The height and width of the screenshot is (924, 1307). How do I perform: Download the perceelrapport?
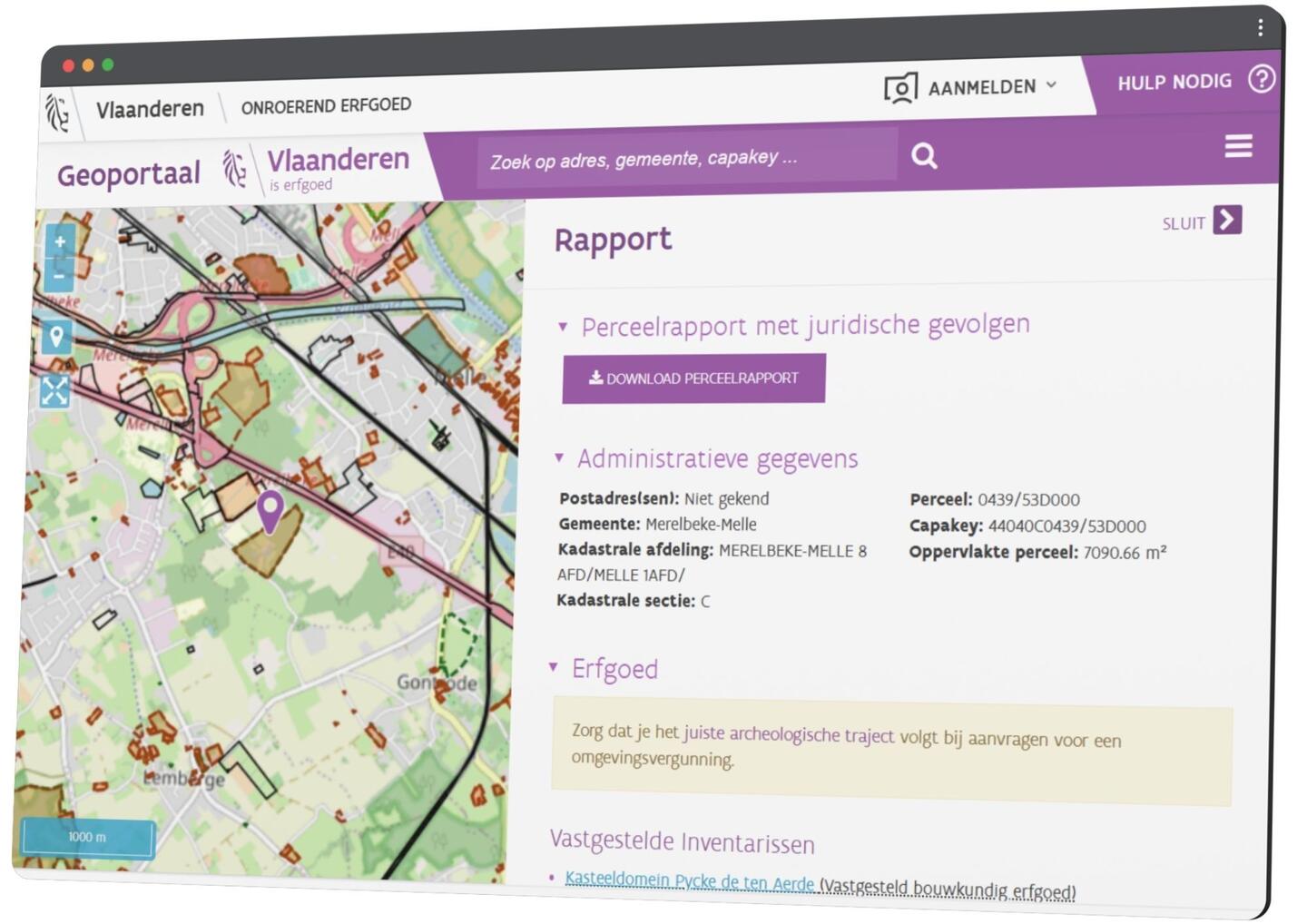(x=693, y=378)
